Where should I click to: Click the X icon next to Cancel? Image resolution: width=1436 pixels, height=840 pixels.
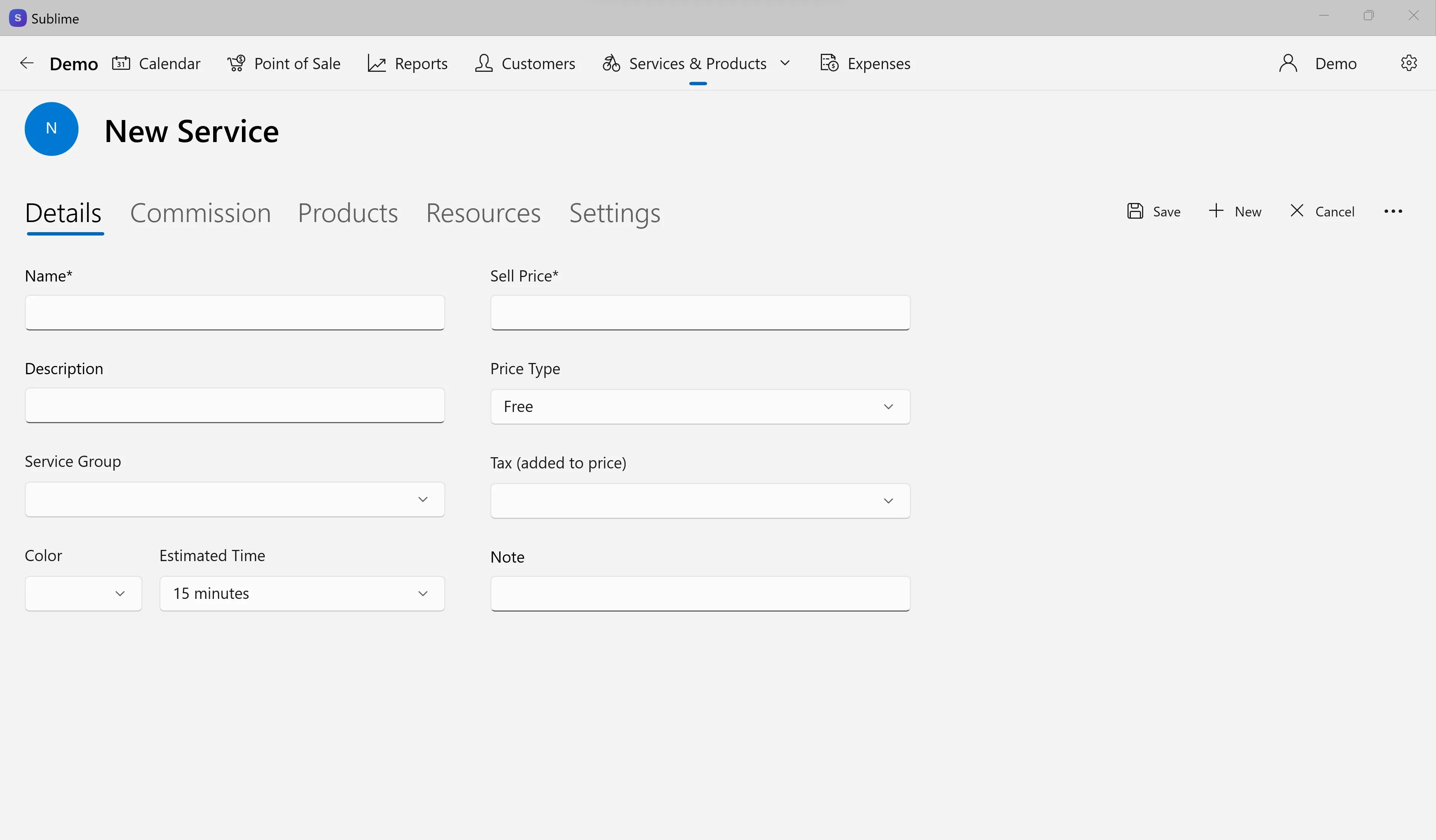point(1297,211)
